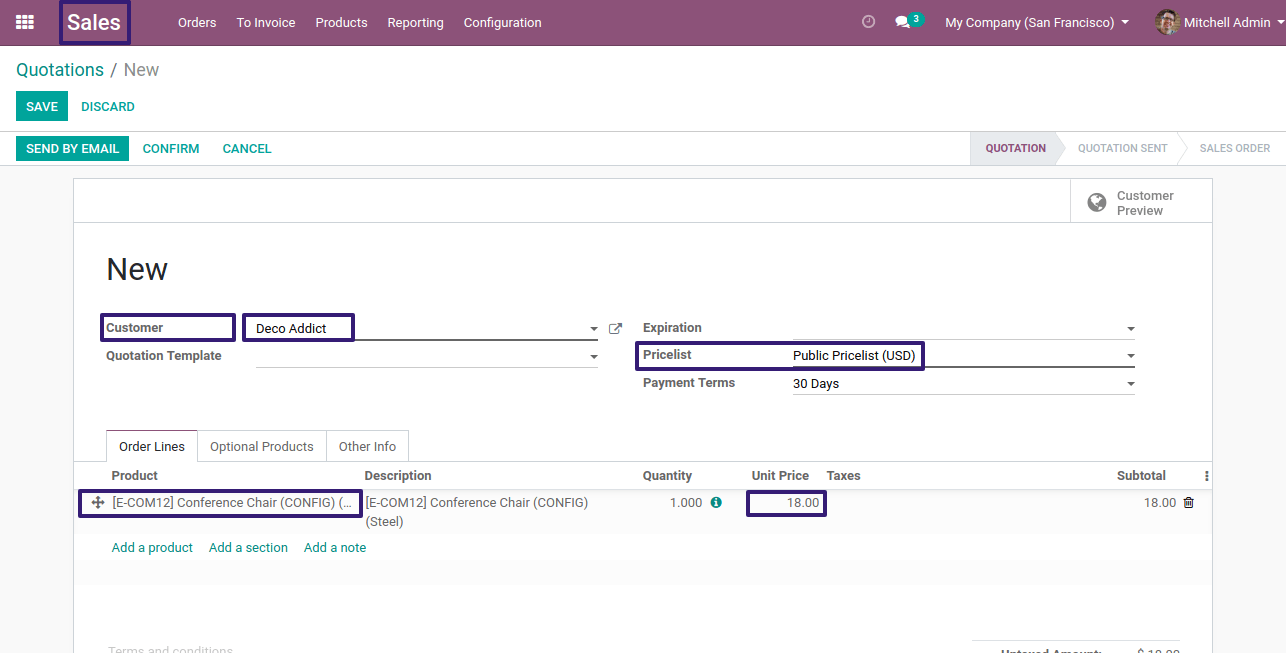
Task: Open the company switcher My Company (San Francisco)
Action: pos(1037,22)
